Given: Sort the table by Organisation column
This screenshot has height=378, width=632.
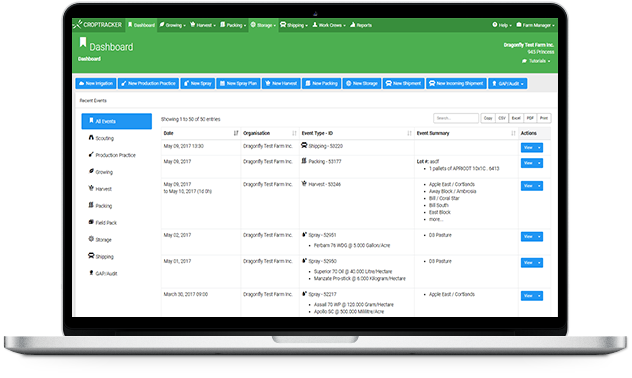Looking at the screenshot, I should tap(294, 133).
